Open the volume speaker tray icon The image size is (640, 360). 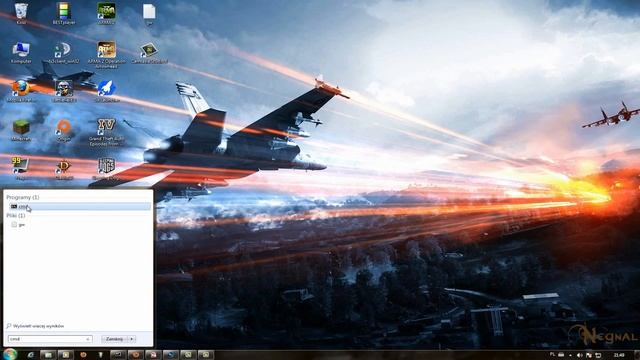point(579,355)
